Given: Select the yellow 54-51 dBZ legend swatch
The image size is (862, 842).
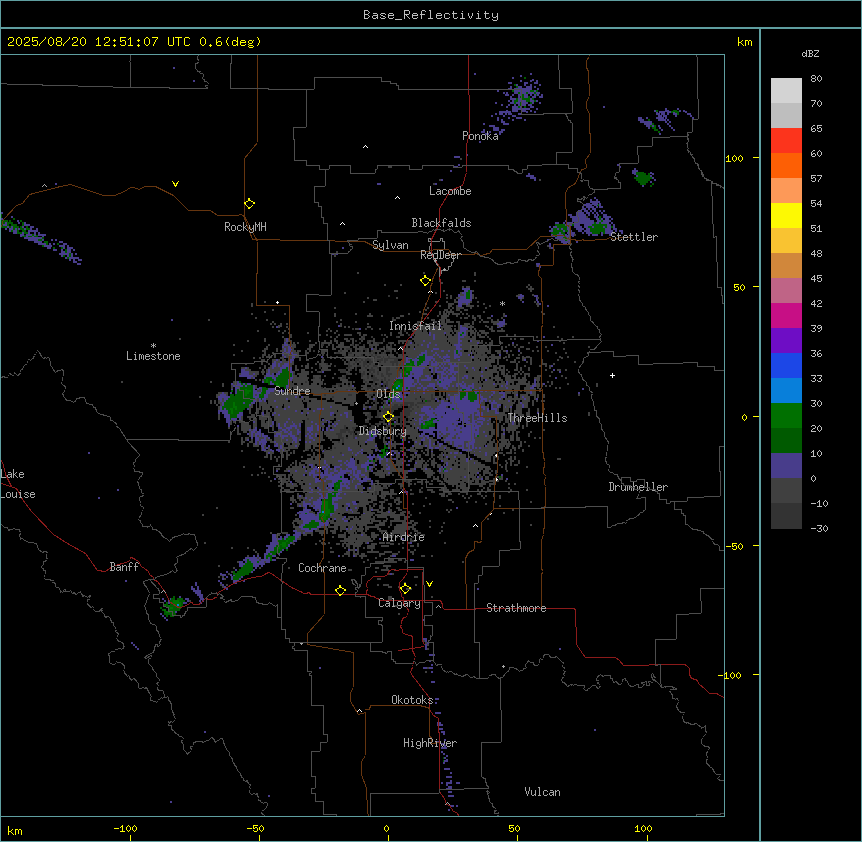Looking at the screenshot, I should tap(786, 215).
